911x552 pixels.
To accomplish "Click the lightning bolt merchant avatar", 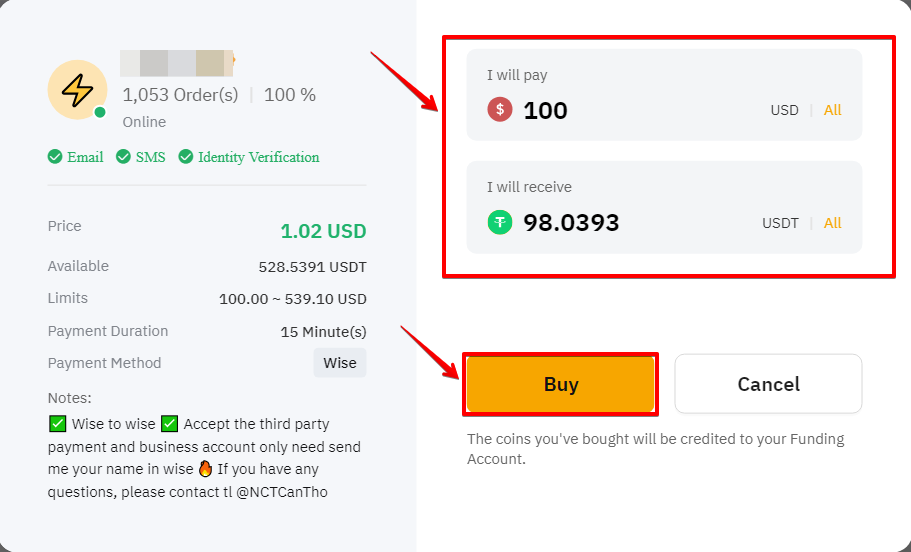I will (x=77, y=89).
